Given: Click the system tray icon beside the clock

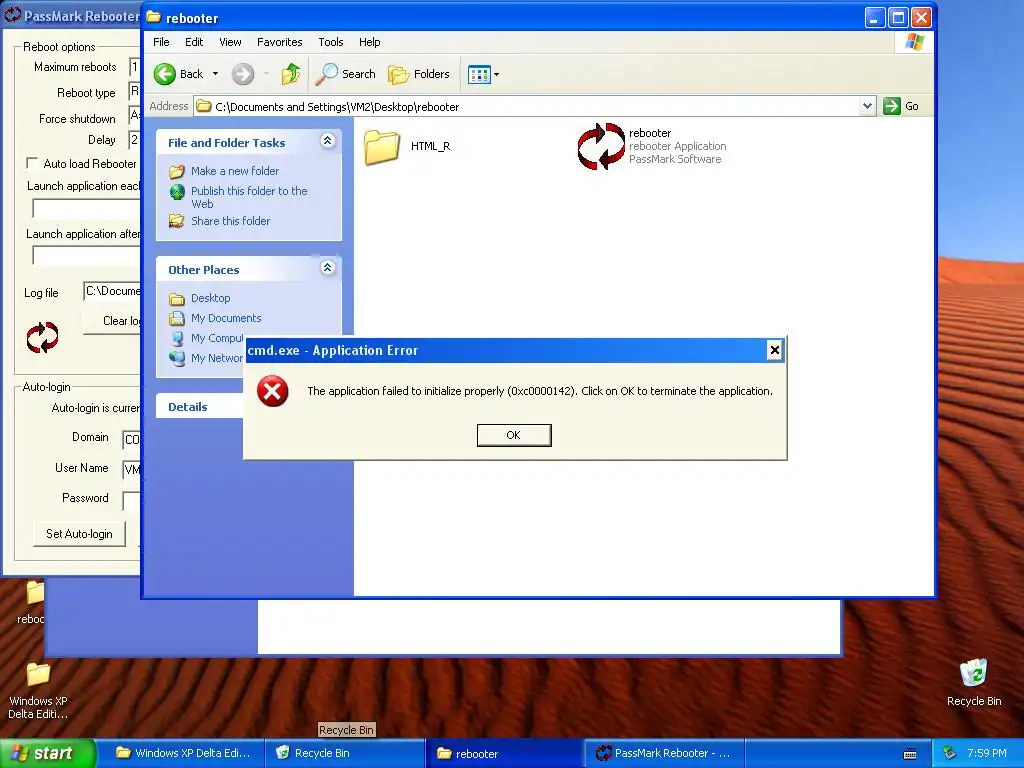Looking at the screenshot, I should [x=950, y=753].
